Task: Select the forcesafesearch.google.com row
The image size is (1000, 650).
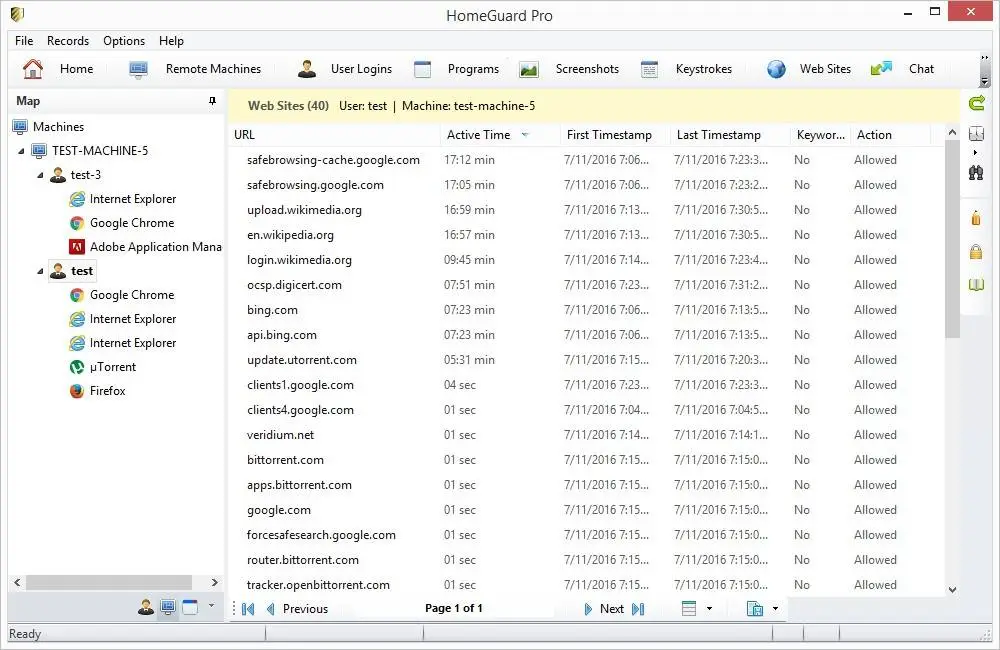Action: tap(585, 535)
